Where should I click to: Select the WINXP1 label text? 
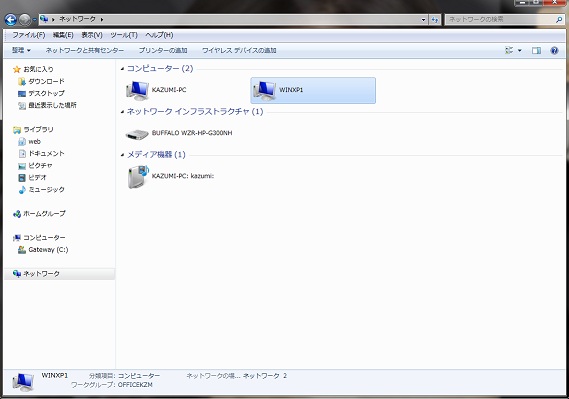(291, 90)
